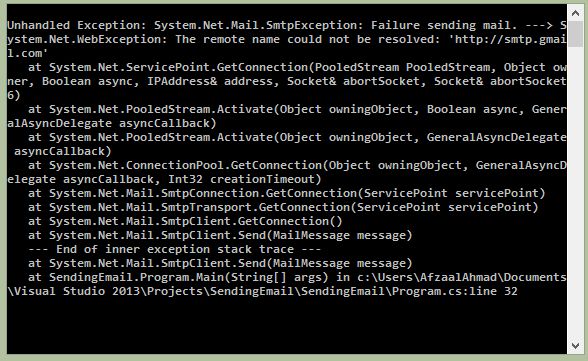Click the 'Failure sending mail.' message
Image resolution: width=588 pixels, height=361 pixels.
click(x=444, y=25)
